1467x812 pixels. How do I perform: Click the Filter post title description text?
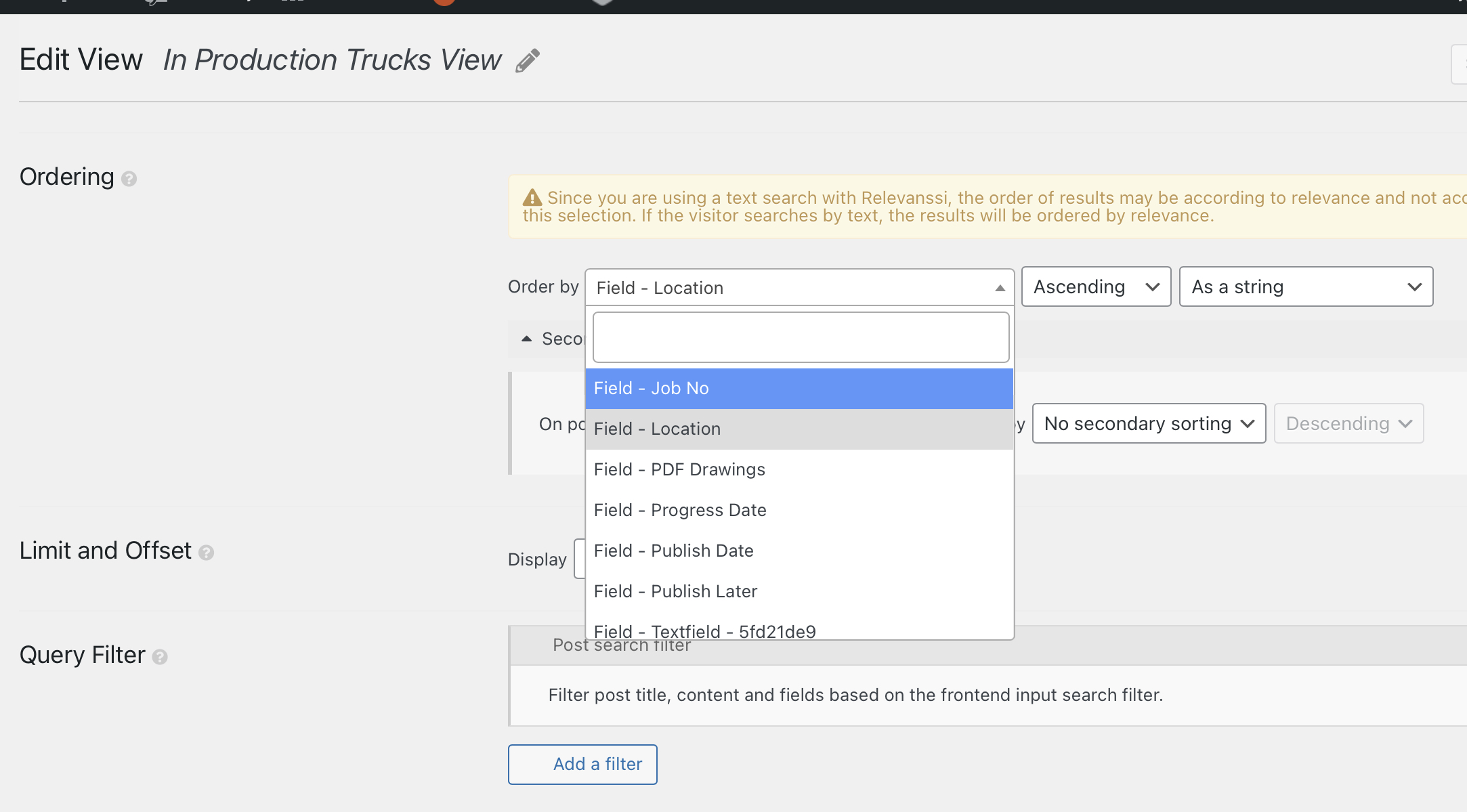pyautogui.click(x=855, y=696)
